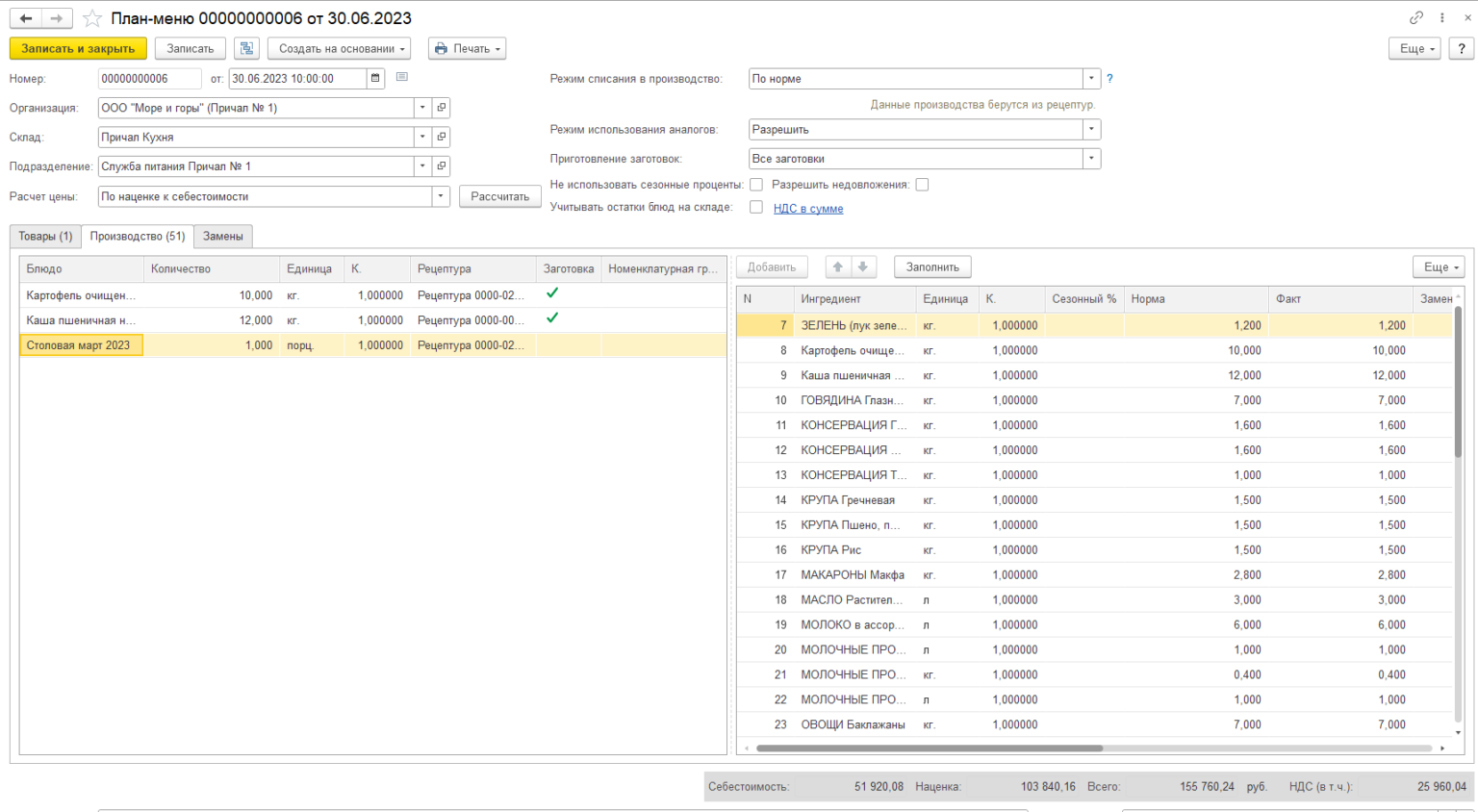Viewport: 1478px width, 812px height.
Task: Open the Печать dropdown menu
Action: coord(467,48)
